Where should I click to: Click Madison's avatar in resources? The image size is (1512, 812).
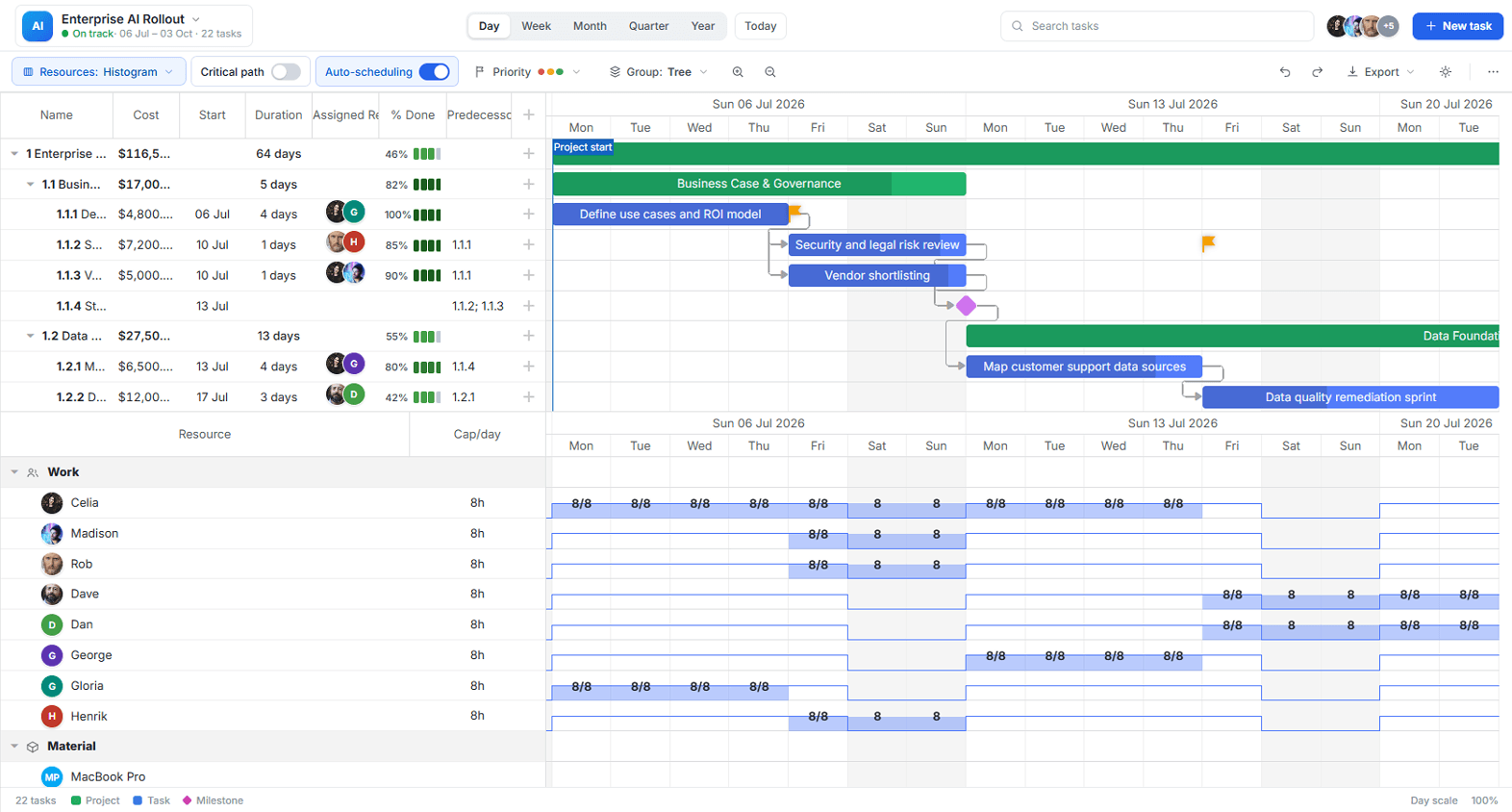click(52, 534)
